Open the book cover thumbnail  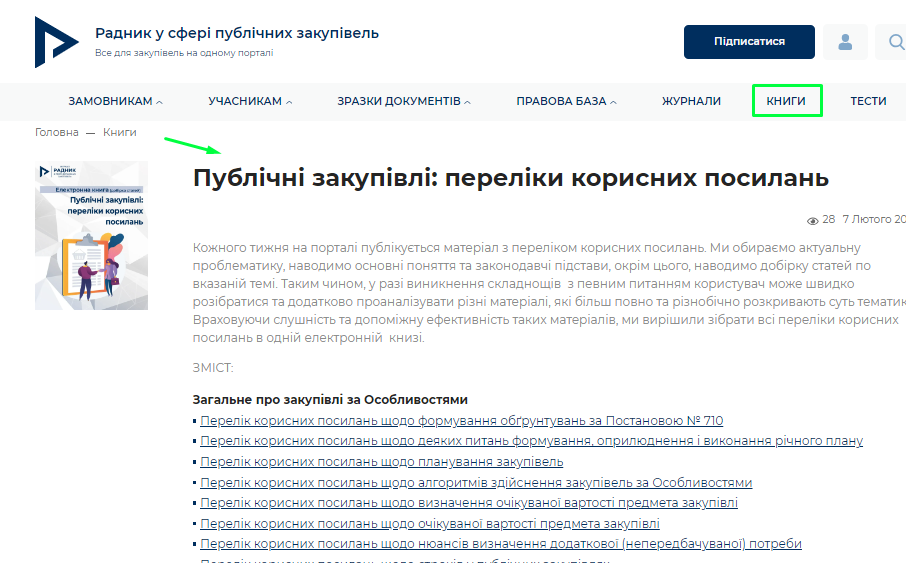(91, 235)
